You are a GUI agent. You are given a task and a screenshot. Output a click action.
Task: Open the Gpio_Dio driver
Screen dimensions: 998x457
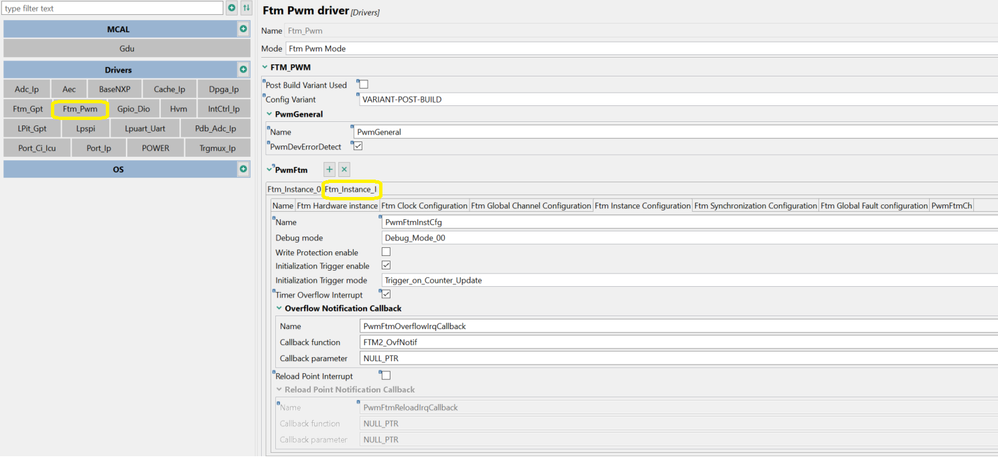pyautogui.click(x=133, y=109)
